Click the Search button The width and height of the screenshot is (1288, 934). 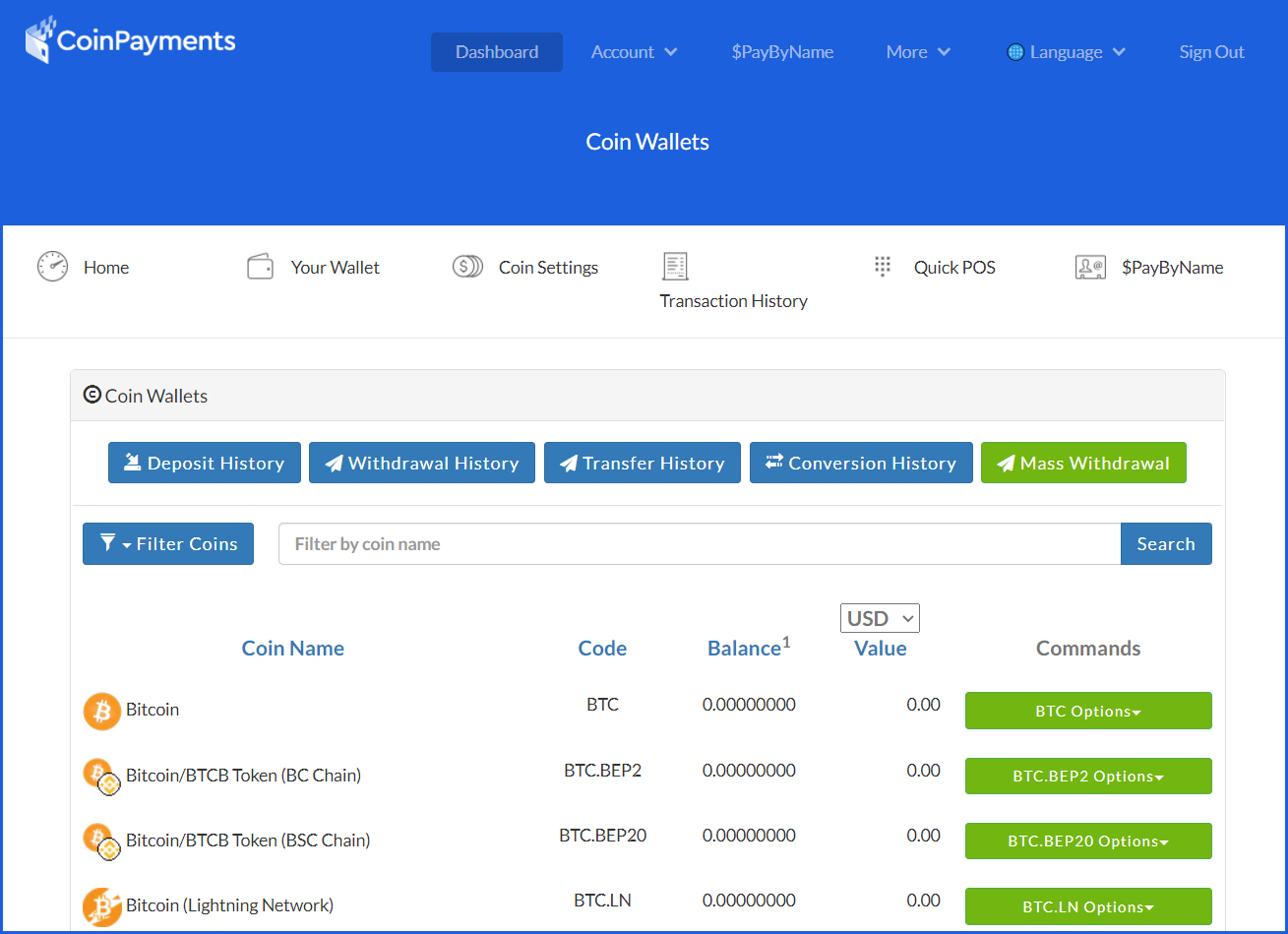[1166, 543]
